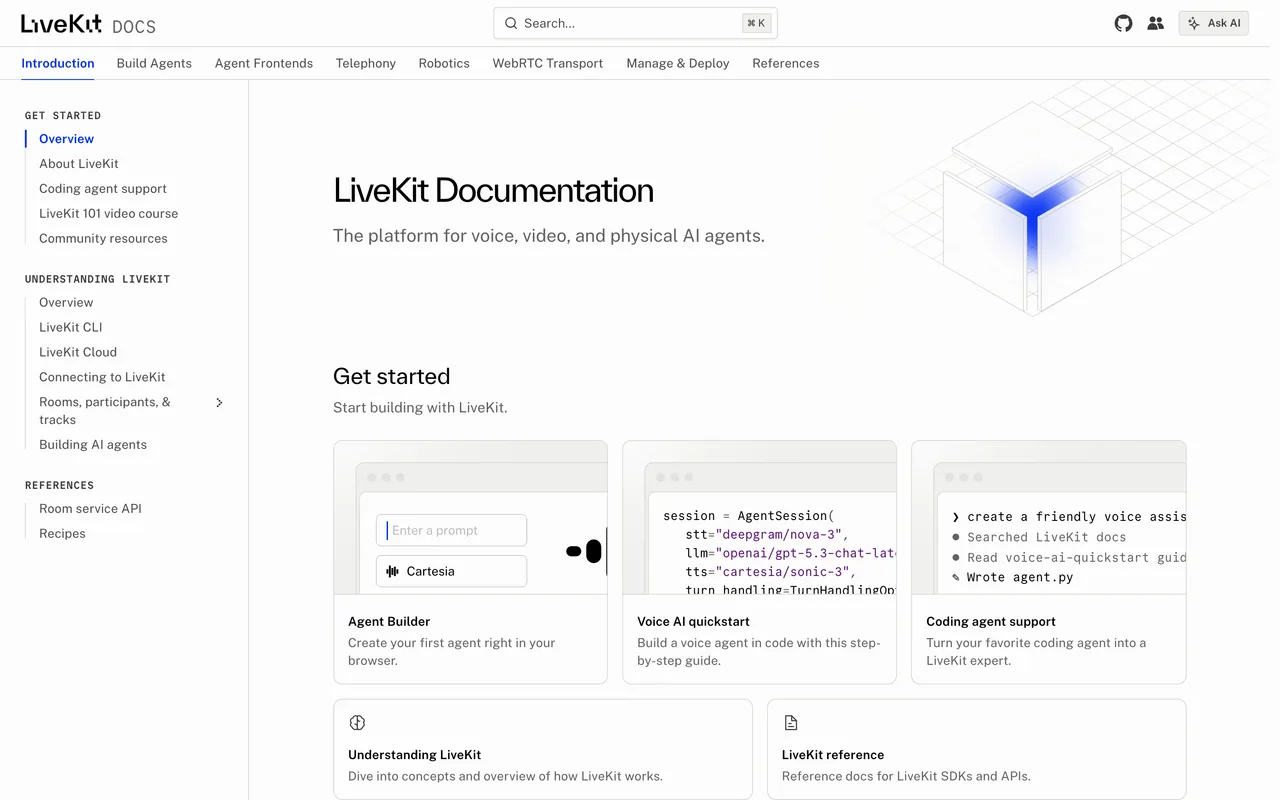This screenshot has height=800, width=1280.
Task: Open the community people icon
Action: [1155, 23]
